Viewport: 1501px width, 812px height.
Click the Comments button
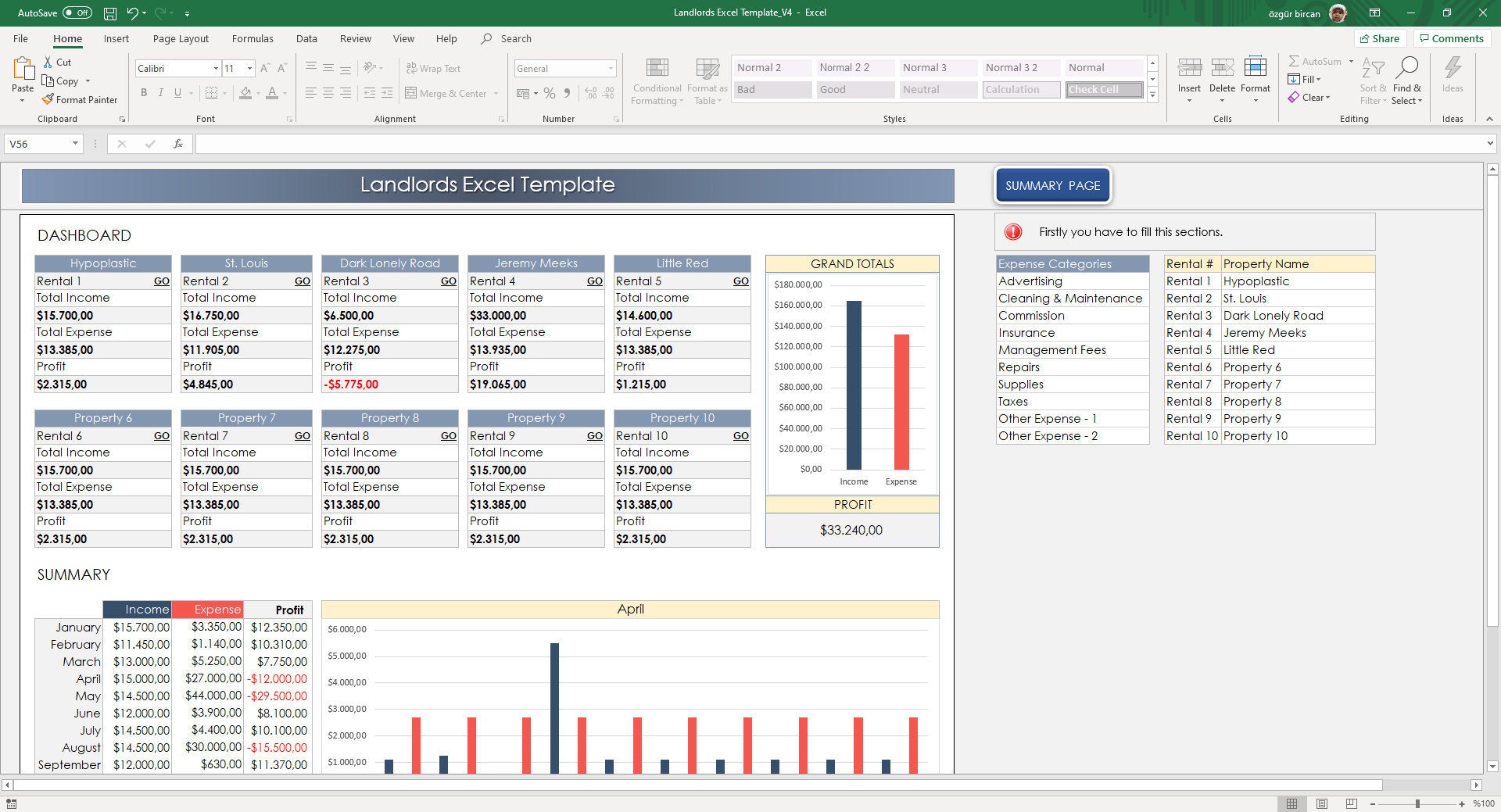[x=1452, y=38]
